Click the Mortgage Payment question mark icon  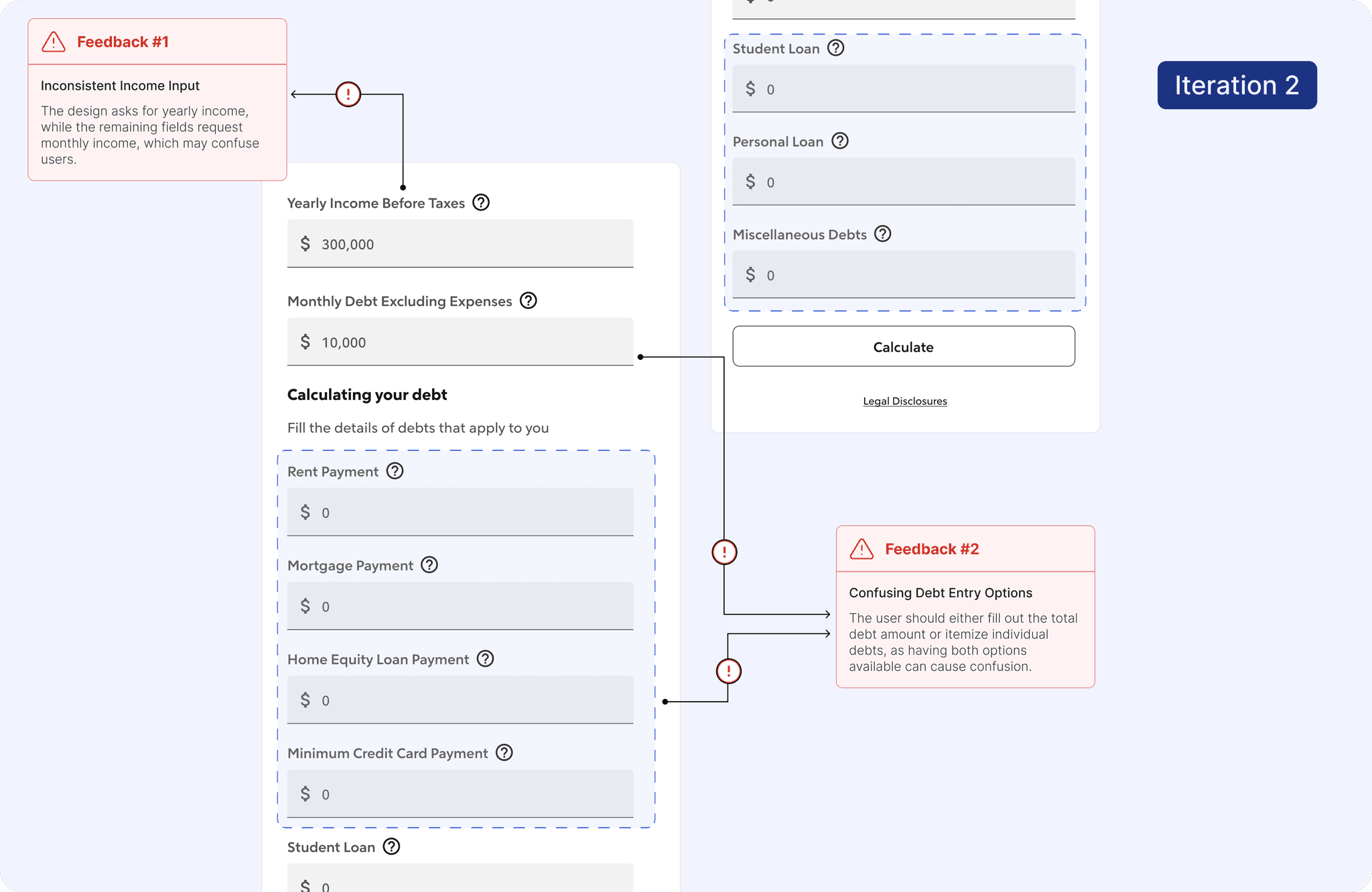pos(429,565)
